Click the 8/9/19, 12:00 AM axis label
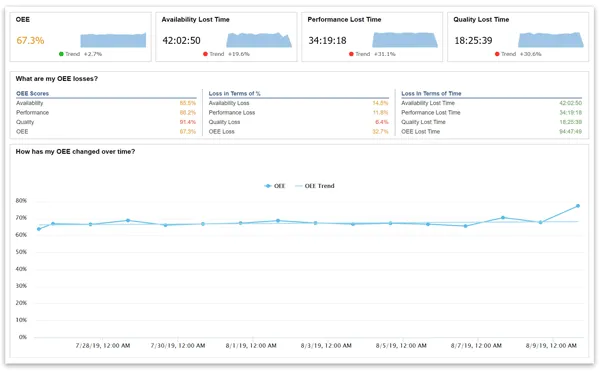 pos(551,345)
